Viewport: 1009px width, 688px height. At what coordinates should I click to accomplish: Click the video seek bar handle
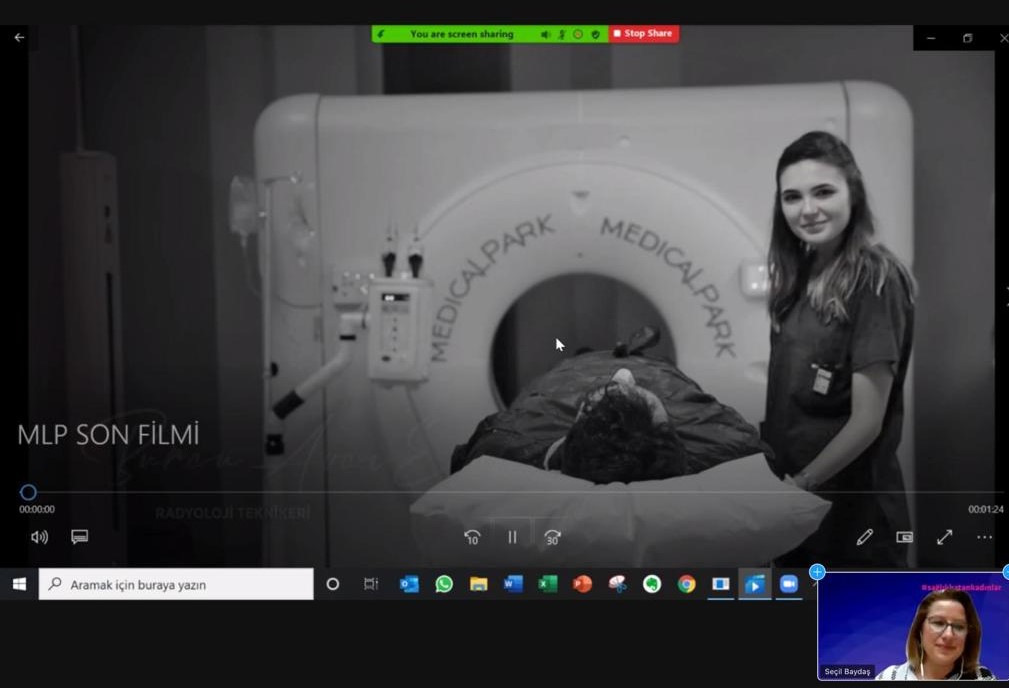click(29, 492)
